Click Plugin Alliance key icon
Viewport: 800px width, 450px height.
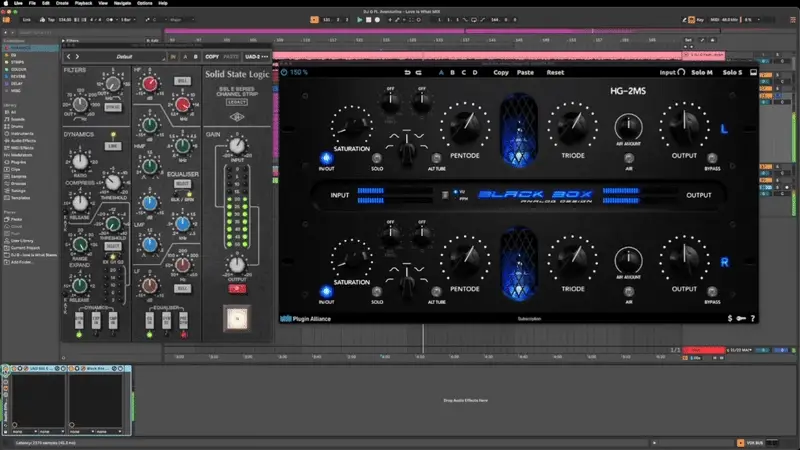tap(741, 318)
